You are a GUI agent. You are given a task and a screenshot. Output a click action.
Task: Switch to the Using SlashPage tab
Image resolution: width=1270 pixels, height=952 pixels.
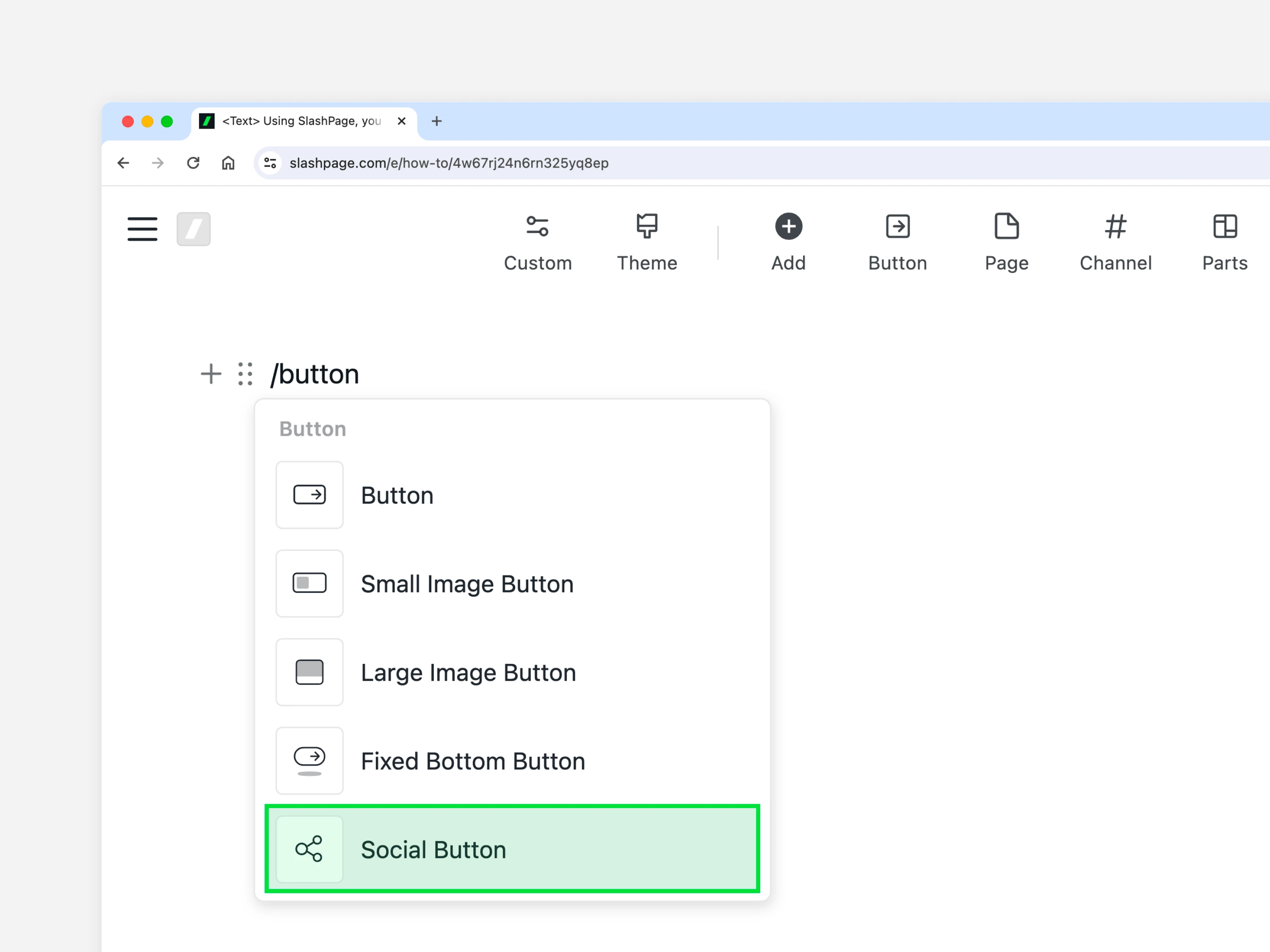pyautogui.click(x=304, y=121)
